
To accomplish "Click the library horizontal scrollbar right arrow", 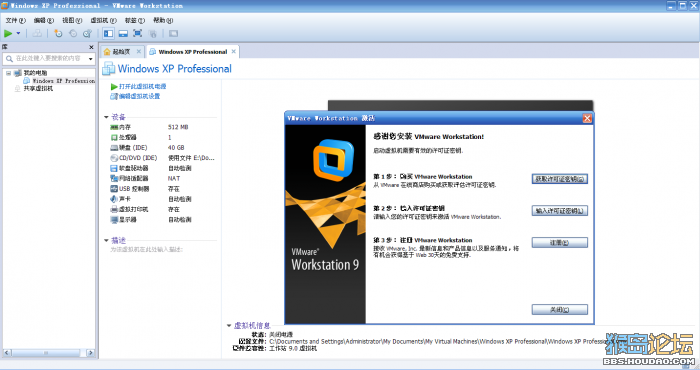I will click(90, 353).
